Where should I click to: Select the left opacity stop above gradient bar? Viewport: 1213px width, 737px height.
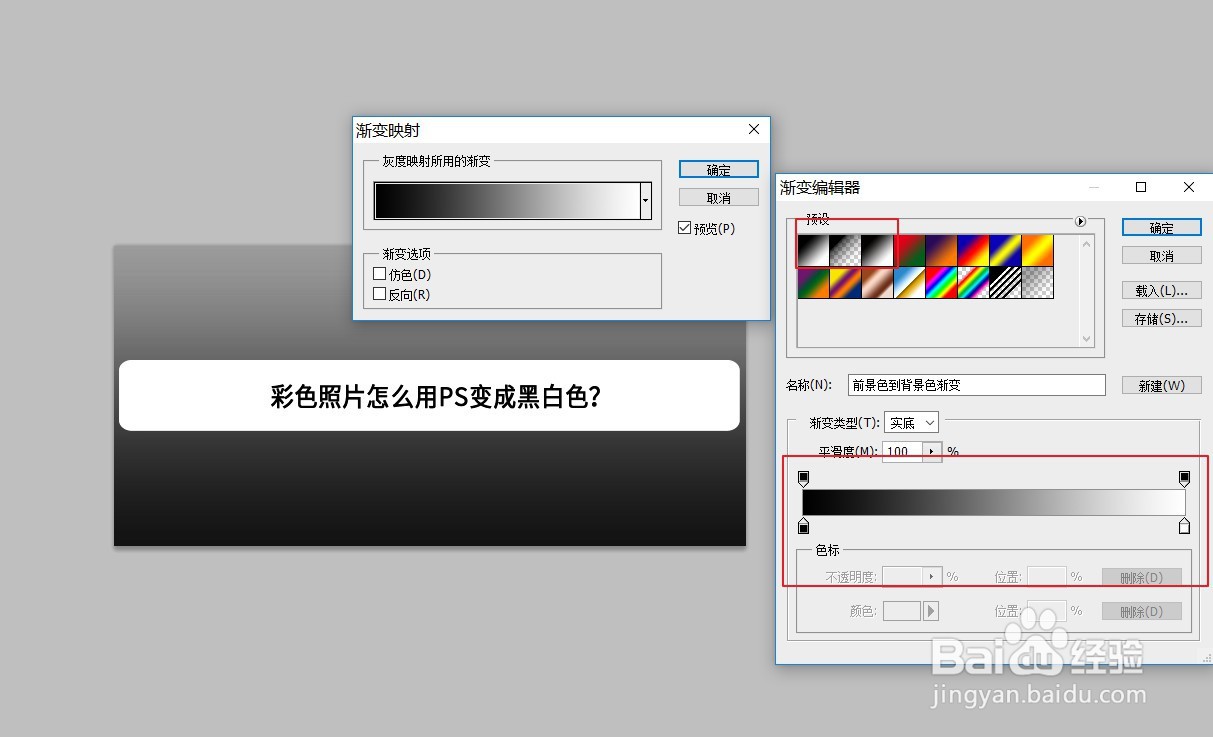803,479
